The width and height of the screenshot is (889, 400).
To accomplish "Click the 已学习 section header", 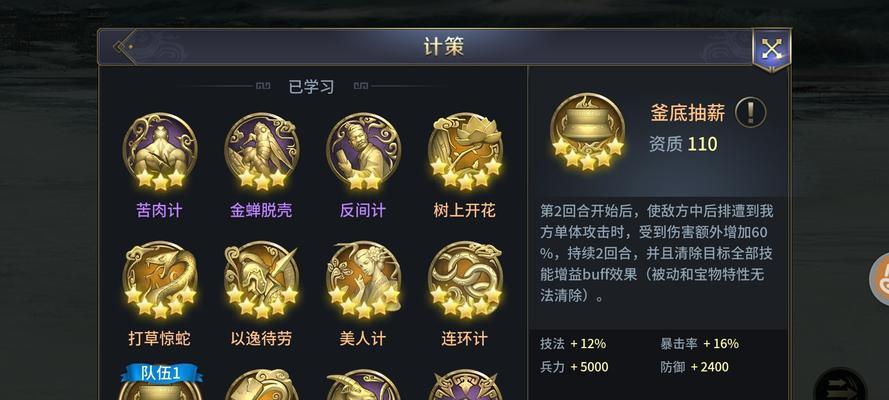I will pyautogui.click(x=311, y=87).
